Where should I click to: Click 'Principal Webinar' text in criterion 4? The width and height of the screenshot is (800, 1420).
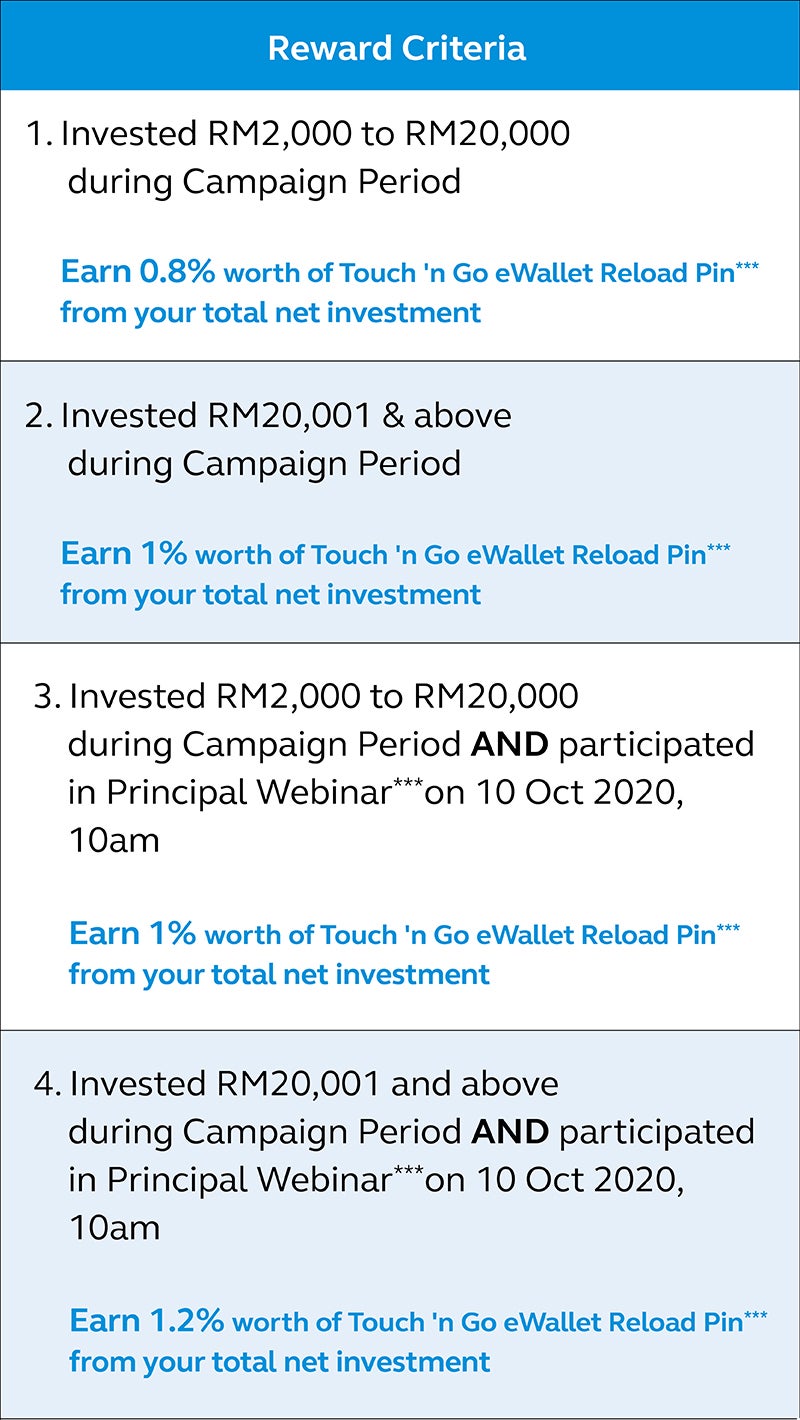248,1180
